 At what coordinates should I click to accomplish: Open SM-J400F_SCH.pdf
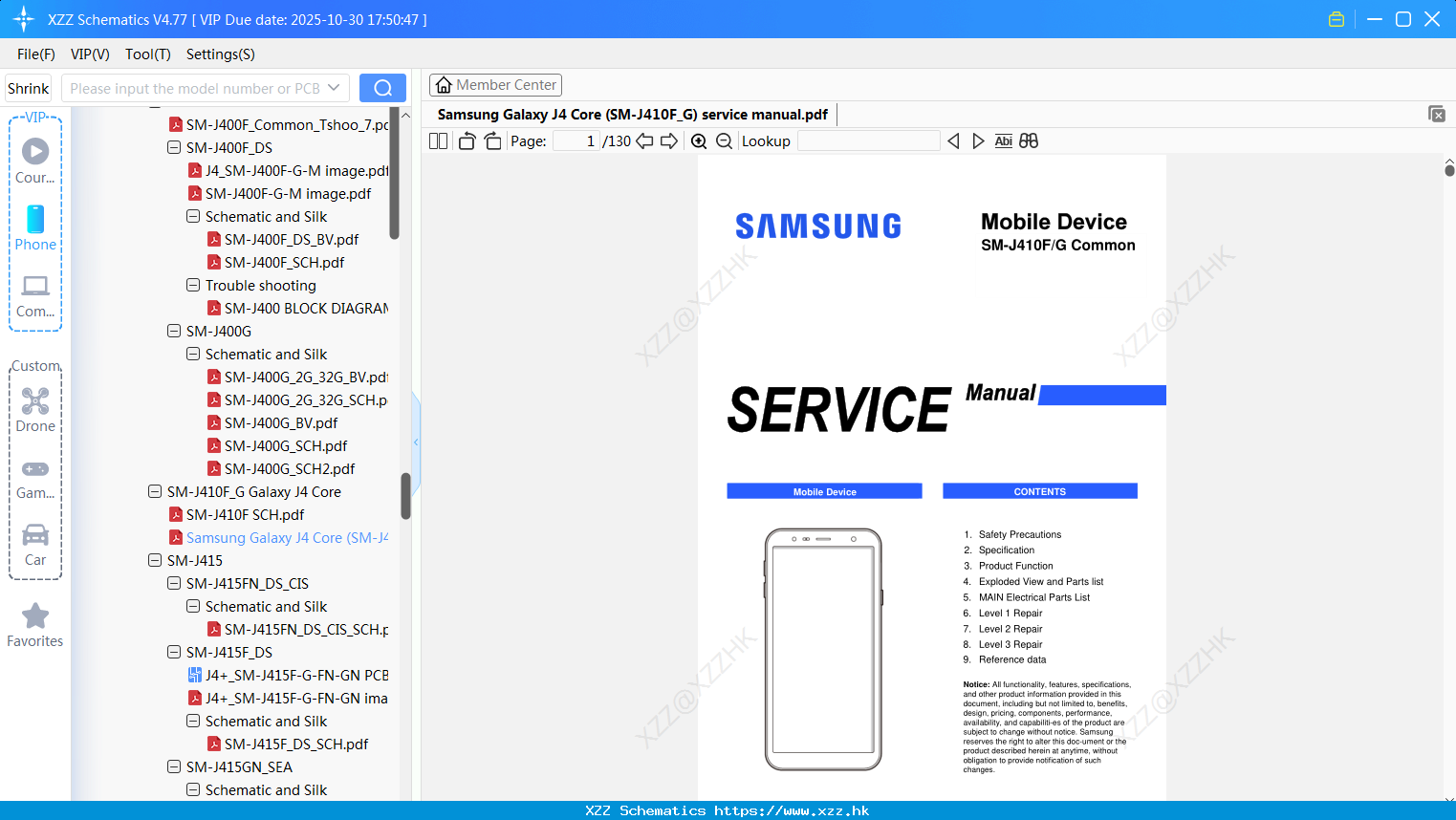coord(284,263)
